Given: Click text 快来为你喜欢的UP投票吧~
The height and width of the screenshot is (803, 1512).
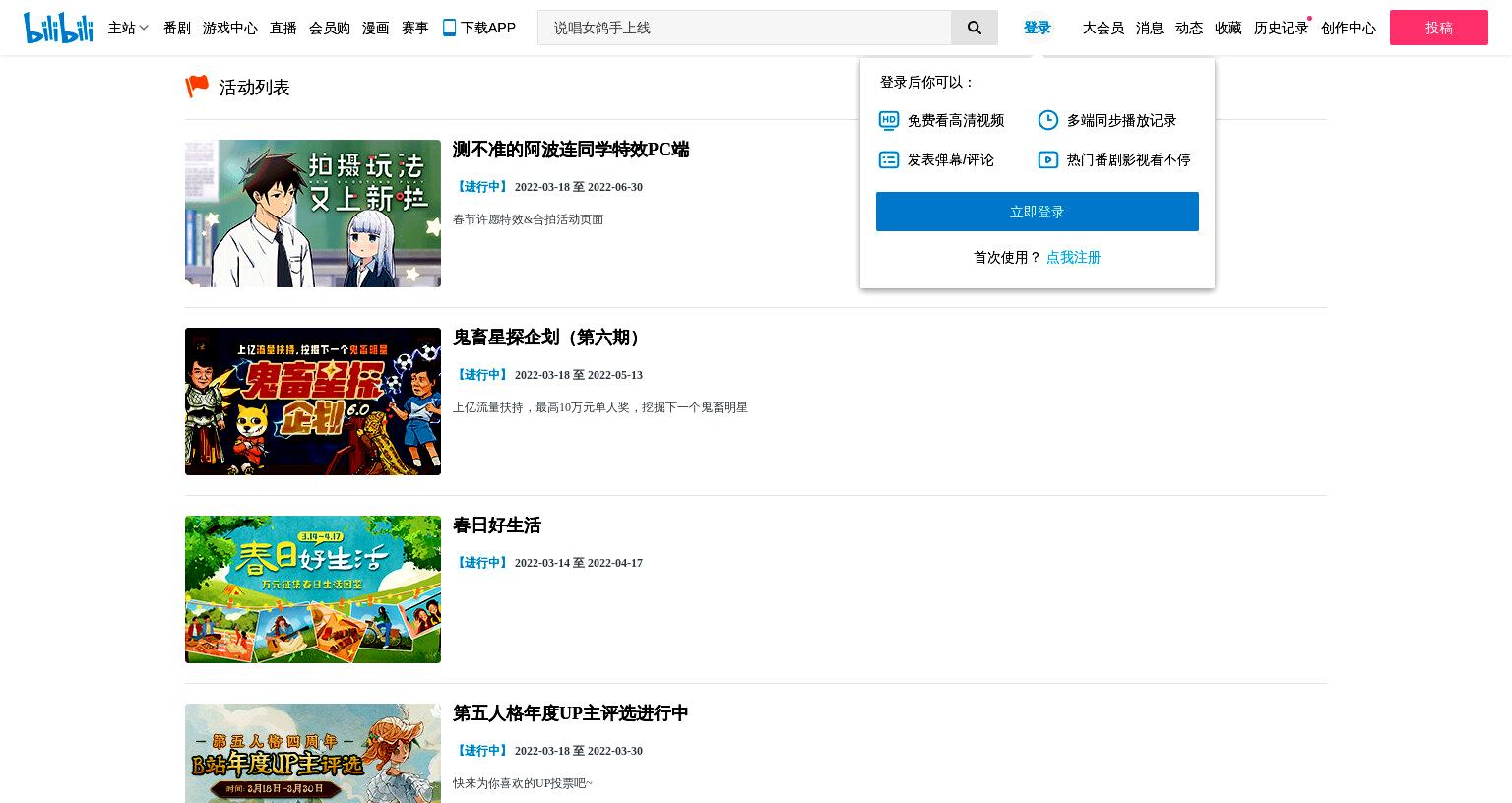Looking at the screenshot, I should click(523, 783).
